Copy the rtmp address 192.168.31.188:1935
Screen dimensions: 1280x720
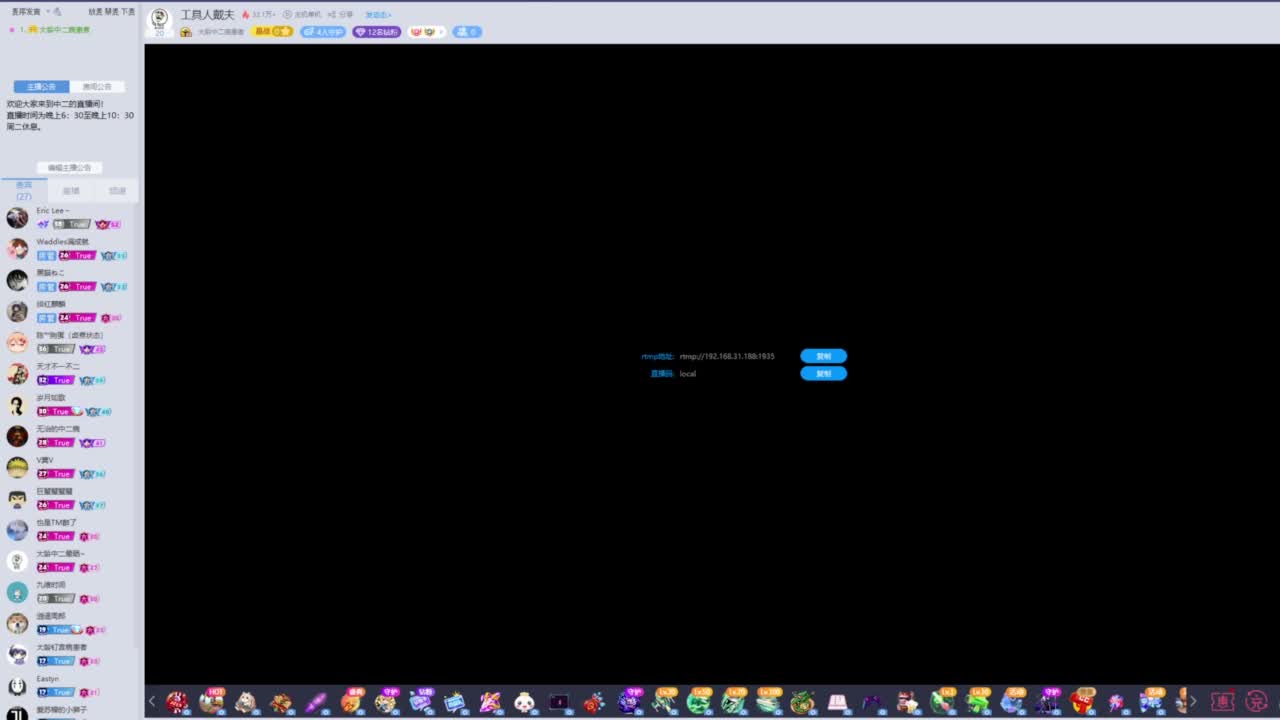[823, 356]
